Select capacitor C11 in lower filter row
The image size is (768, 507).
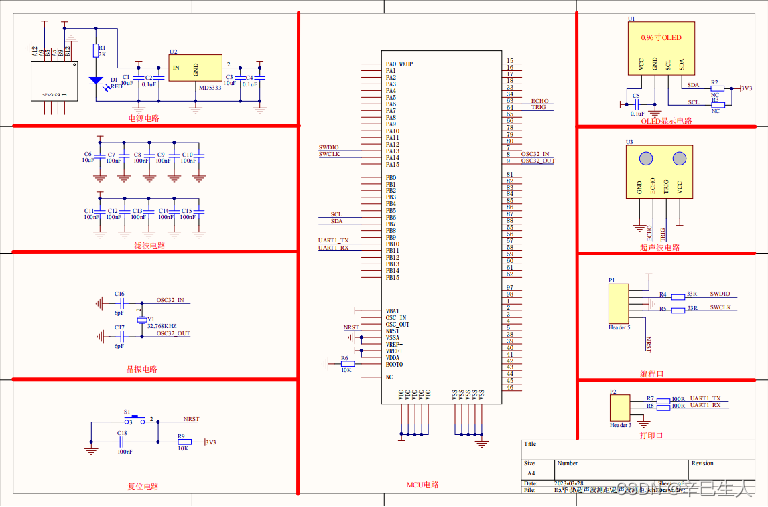point(100,212)
